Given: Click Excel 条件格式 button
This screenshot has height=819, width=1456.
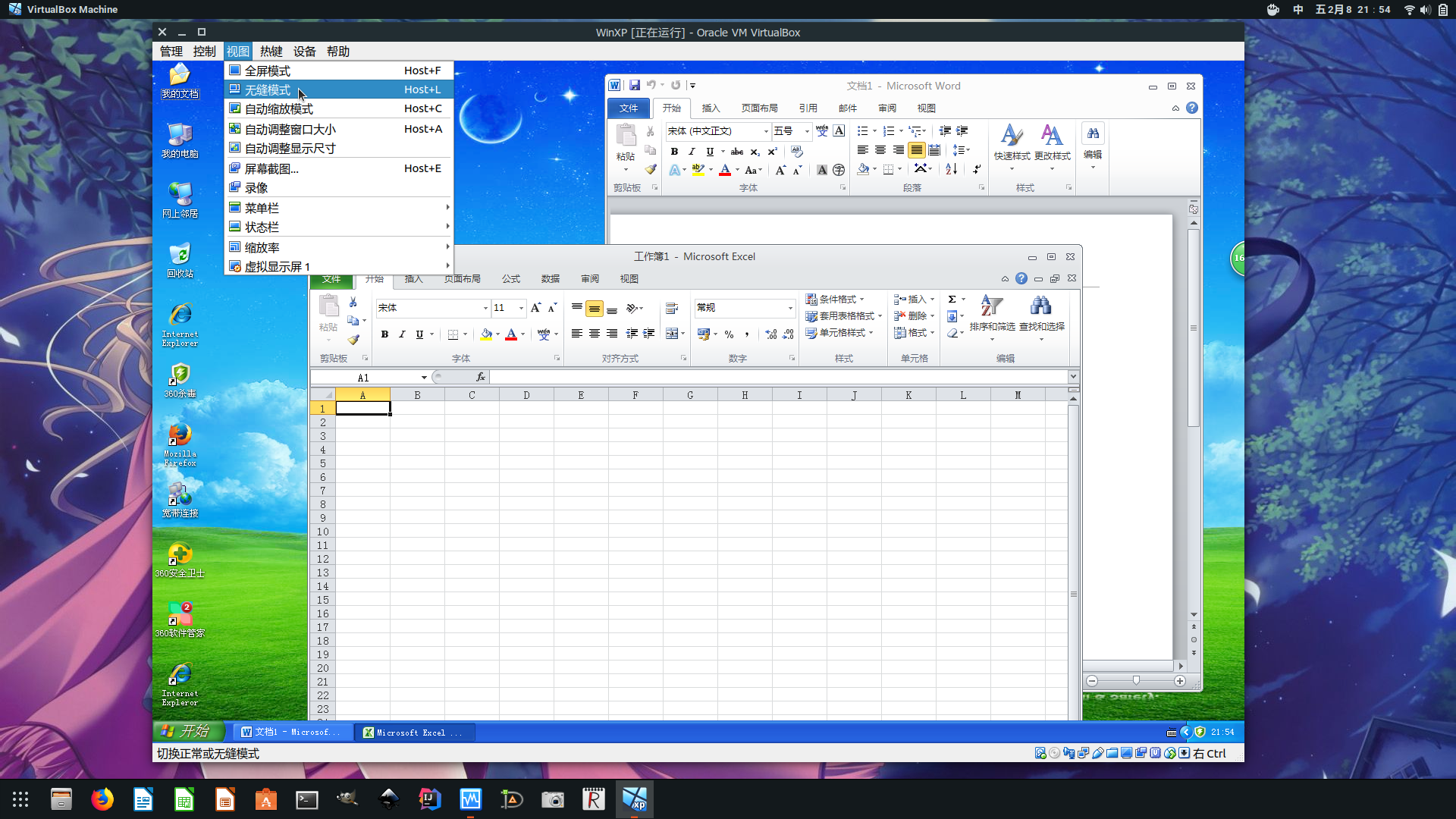Looking at the screenshot, I should (835, 300).
